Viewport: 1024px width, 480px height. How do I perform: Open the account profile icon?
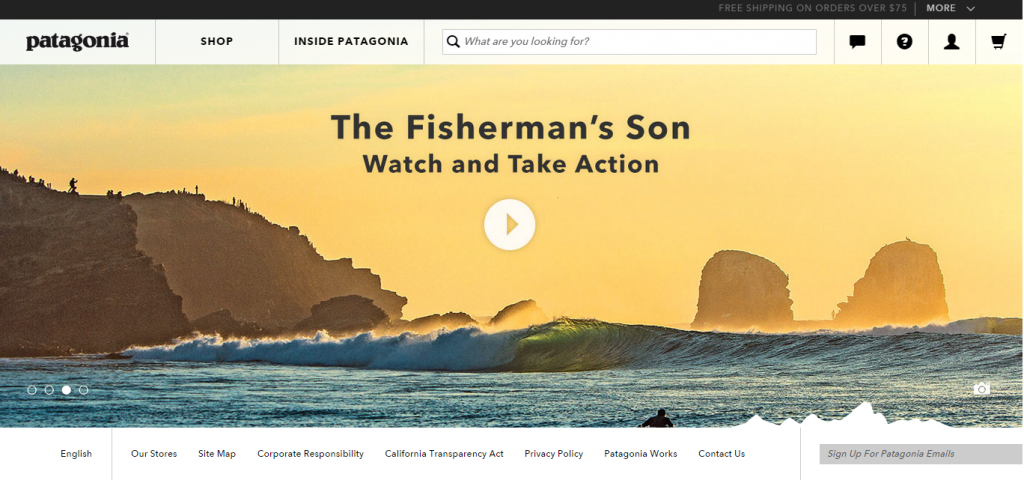pyautogui.click(x=952, y=42)
